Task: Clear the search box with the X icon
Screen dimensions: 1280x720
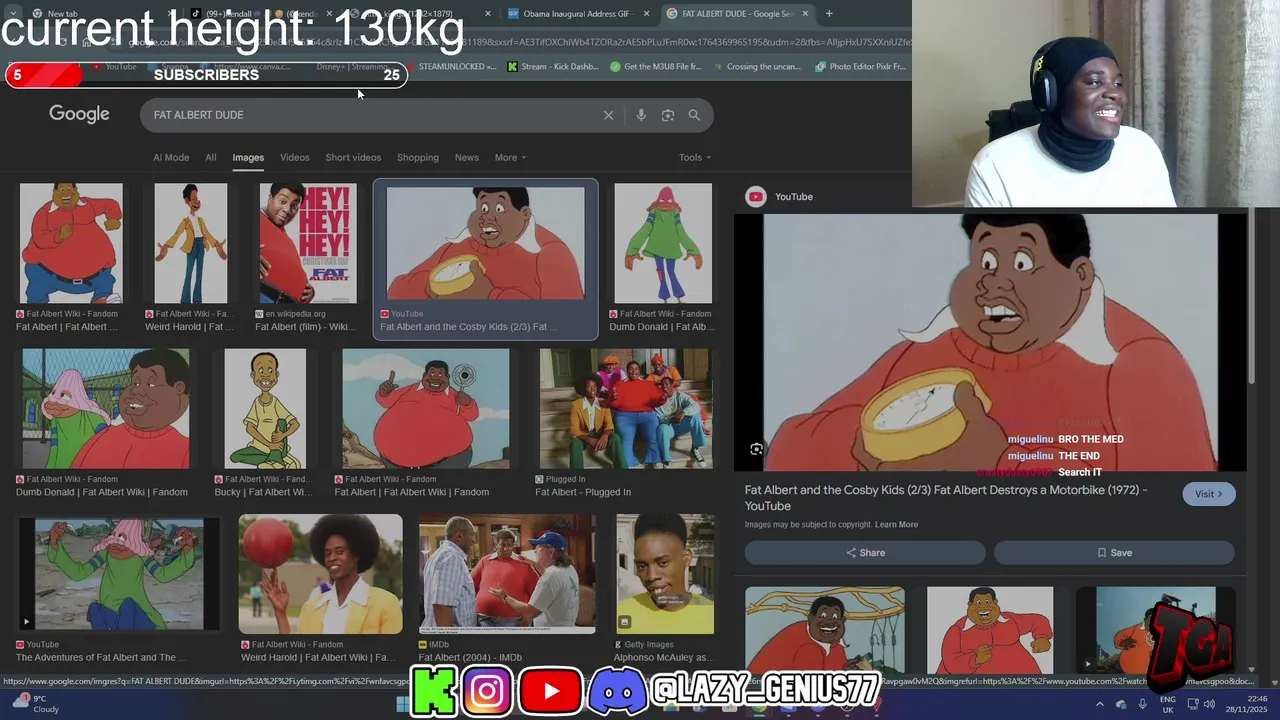Action: (x=608, y=115)
